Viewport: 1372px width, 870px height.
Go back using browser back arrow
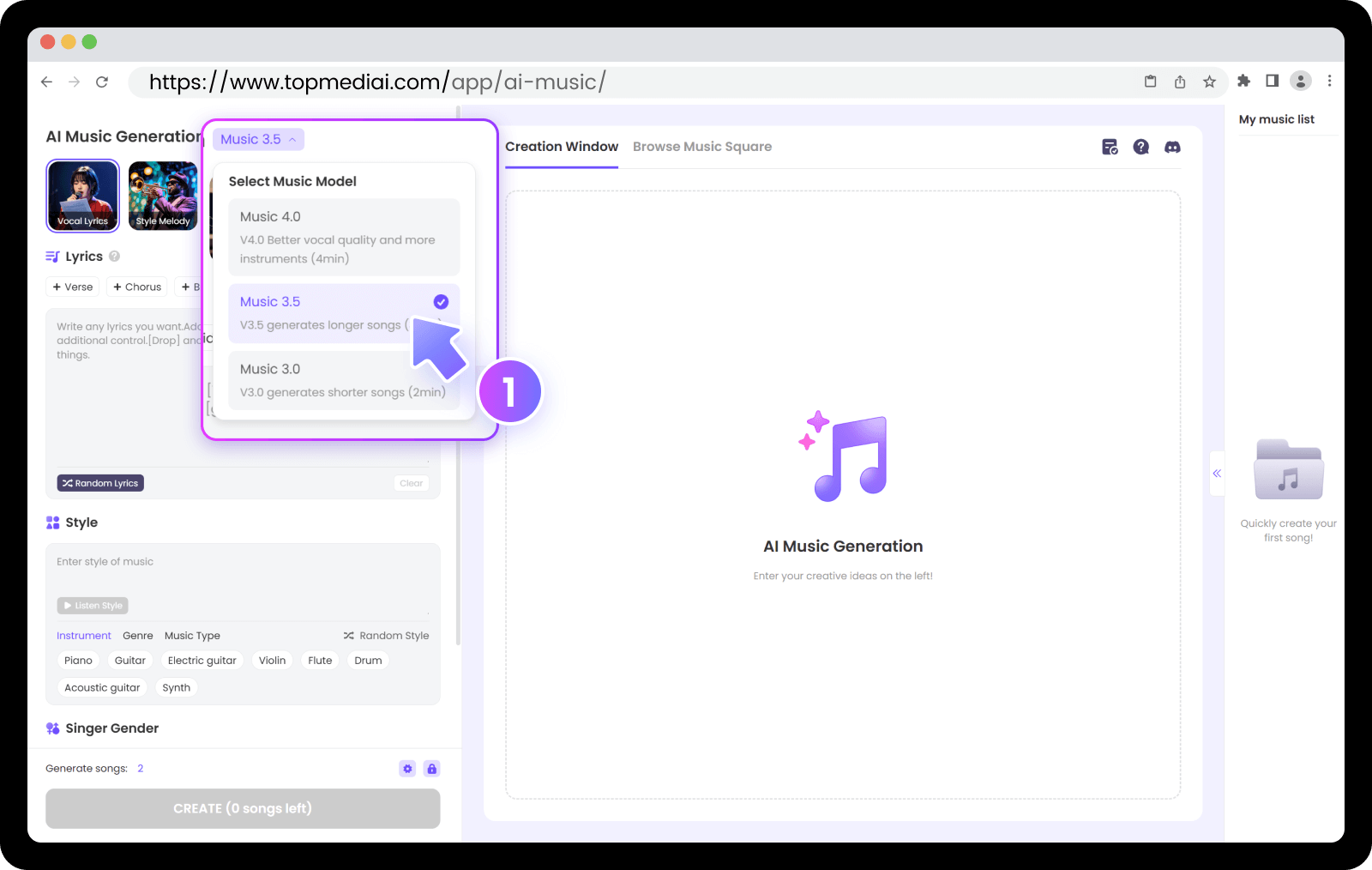coord(46,82)
